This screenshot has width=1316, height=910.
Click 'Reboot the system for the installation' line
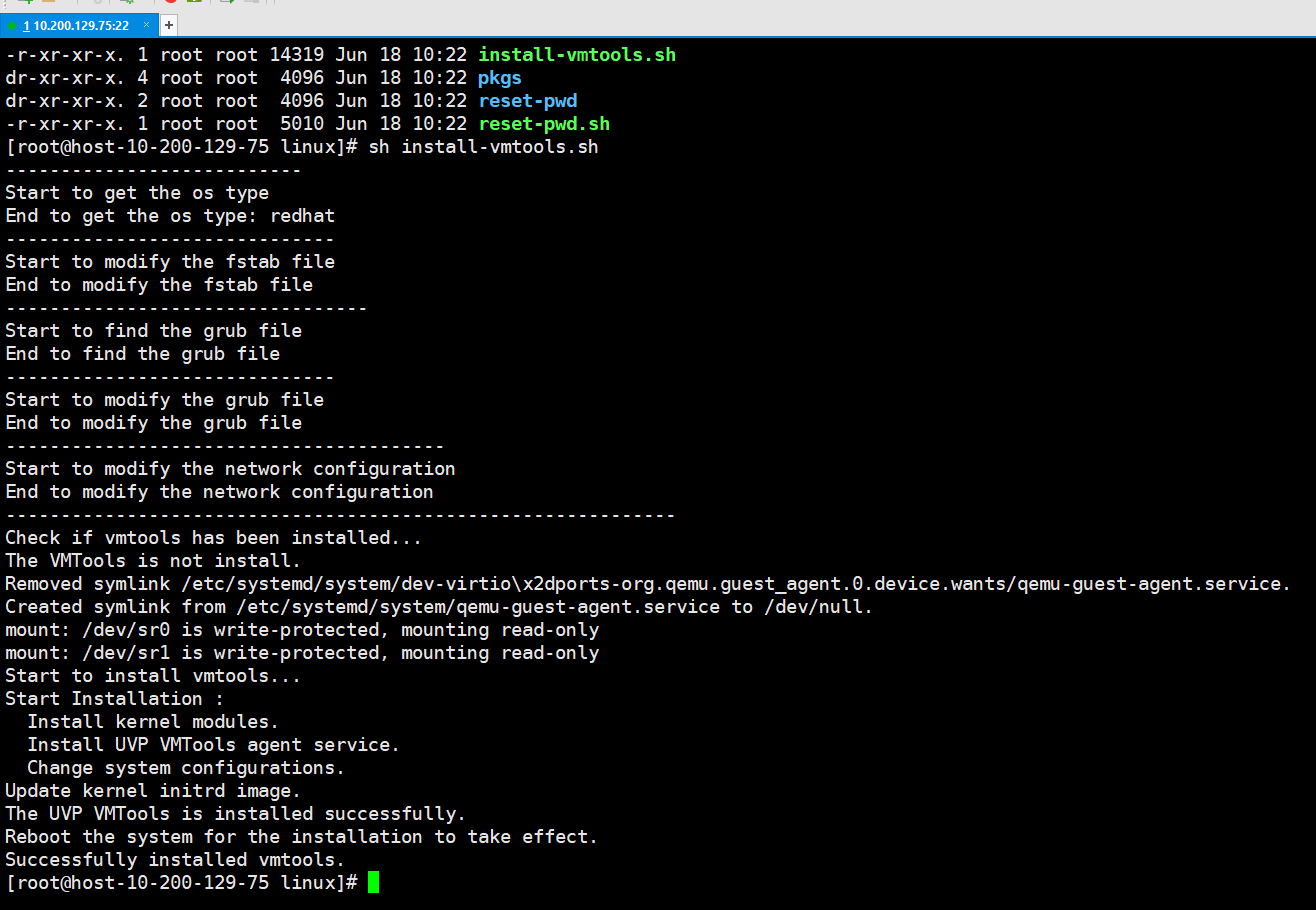coord(302,837)
